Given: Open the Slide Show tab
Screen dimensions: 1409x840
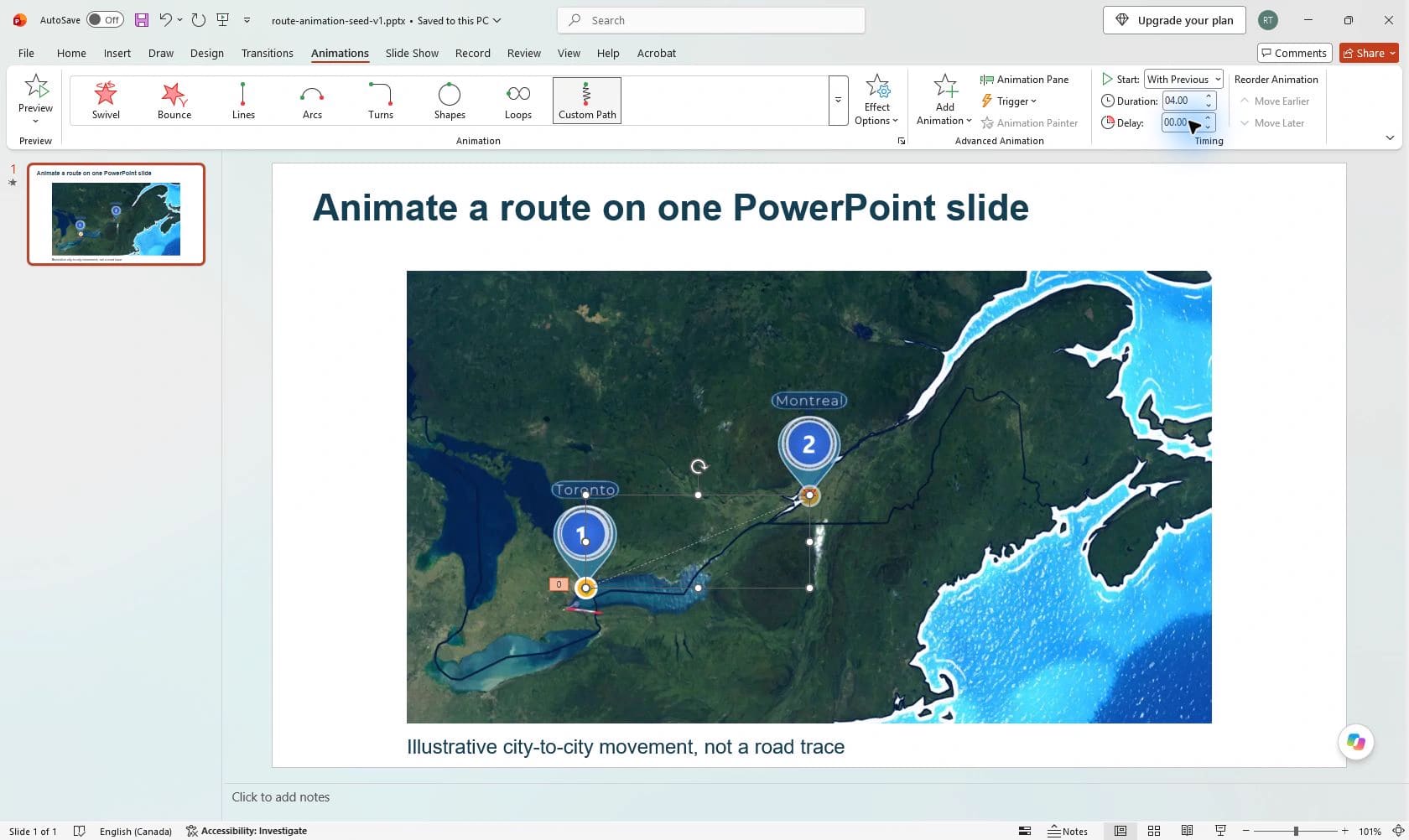Looking at the screenshot, I should pos(412,53).
